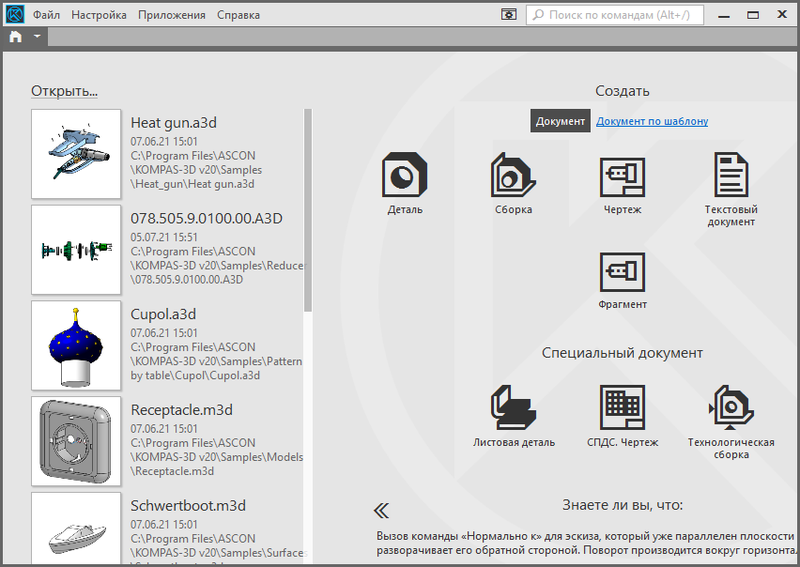The image size is (800, 567).
Task: Click the Receptacle.m3d file name
Action: [x=182, y=410]
